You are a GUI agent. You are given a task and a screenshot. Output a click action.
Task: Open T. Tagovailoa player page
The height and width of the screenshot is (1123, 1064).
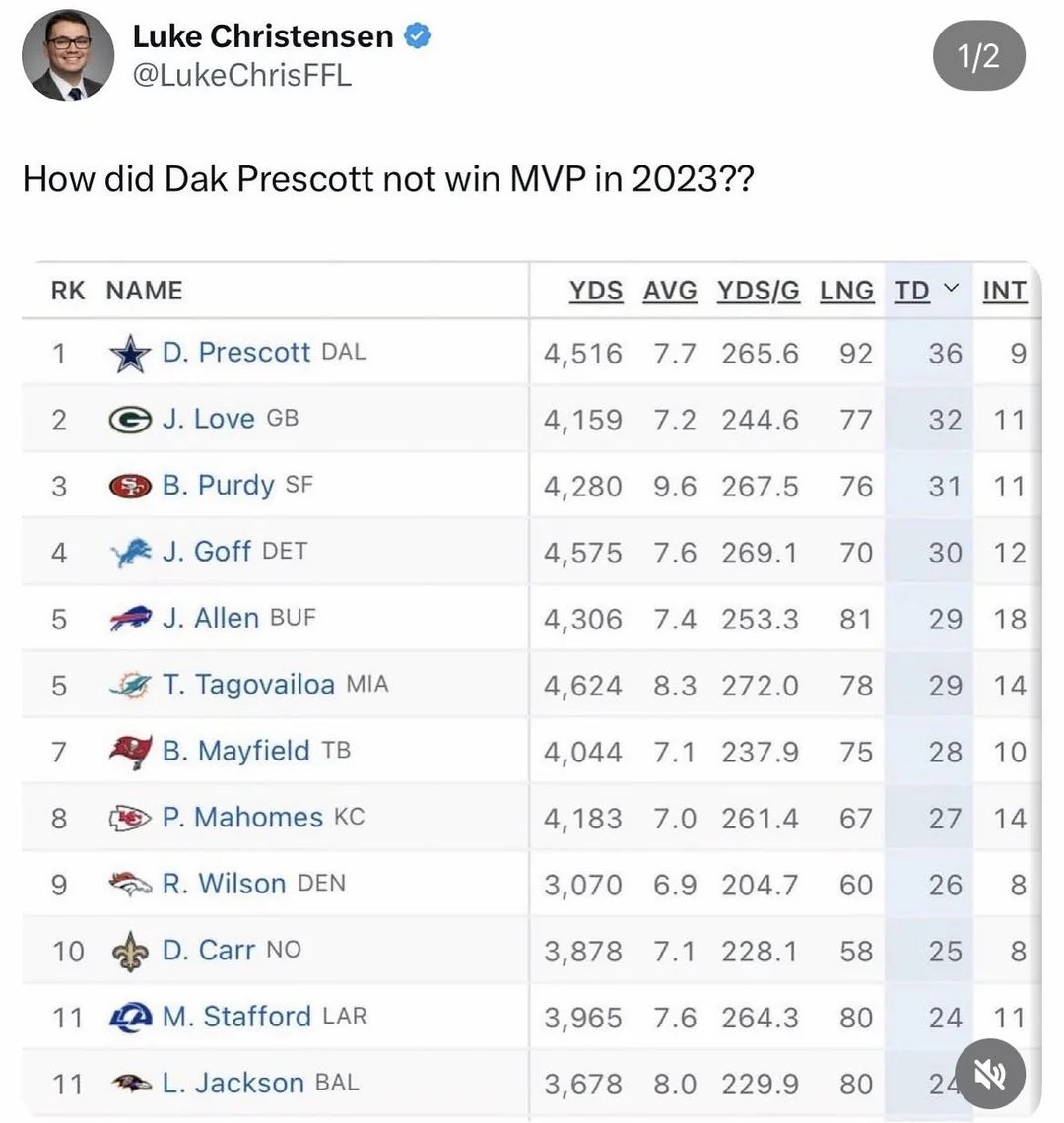[x=248, y=685]
